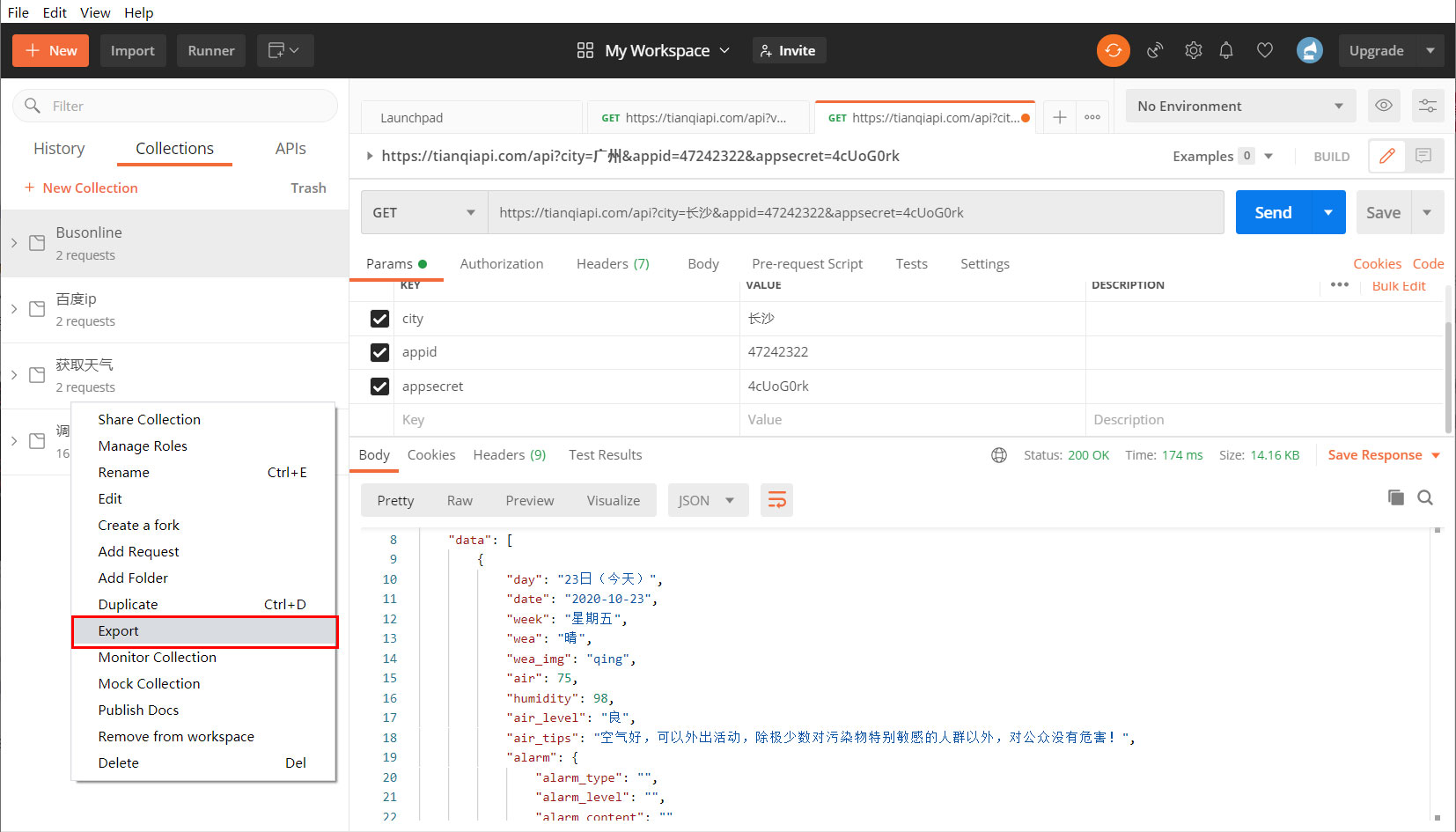The width and height of the screenshot is (1456, 832).
Task: Expand the 获取天气 collection
Action: pyautogui.click(x=14, y=375)
